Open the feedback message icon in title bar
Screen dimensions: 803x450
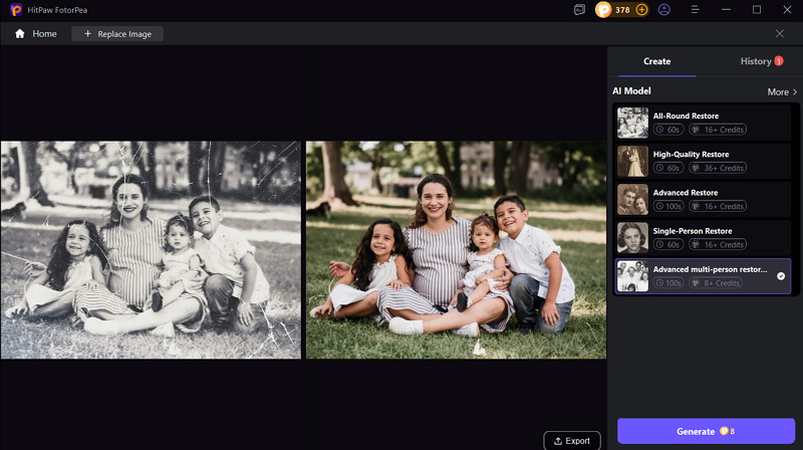579,10
